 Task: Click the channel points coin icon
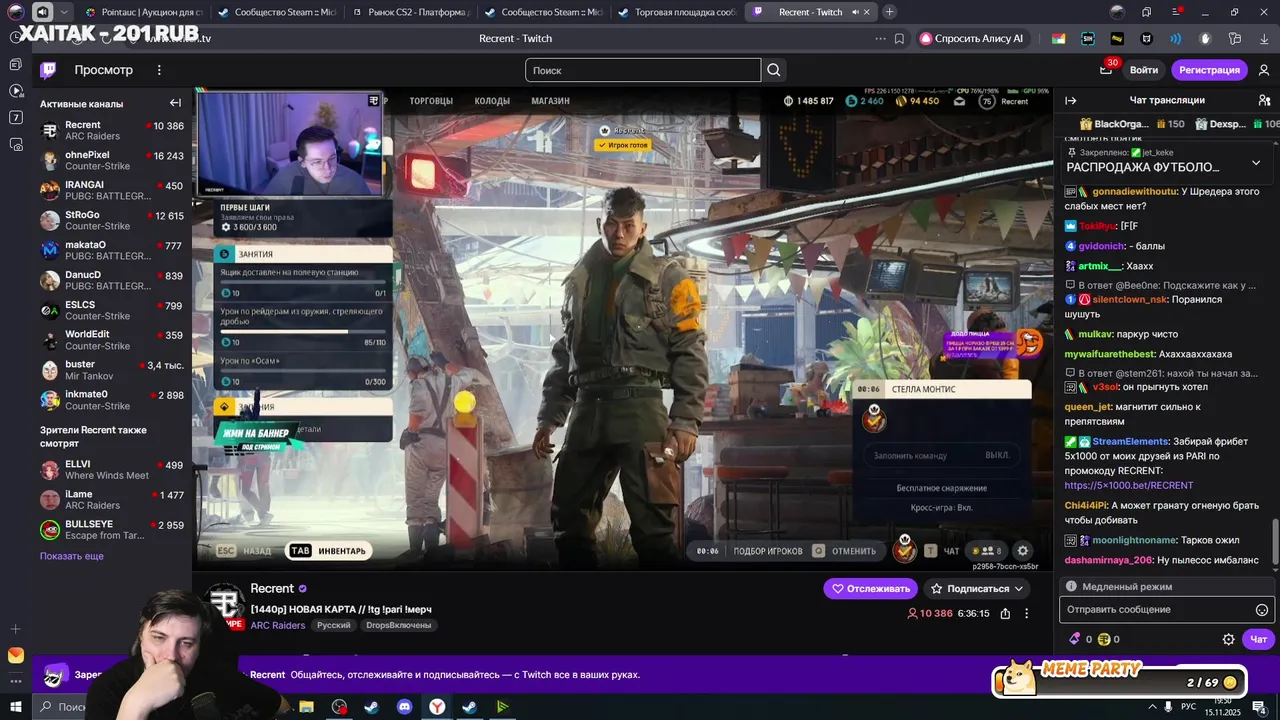pyautogui.click(x=1104, y=639)
